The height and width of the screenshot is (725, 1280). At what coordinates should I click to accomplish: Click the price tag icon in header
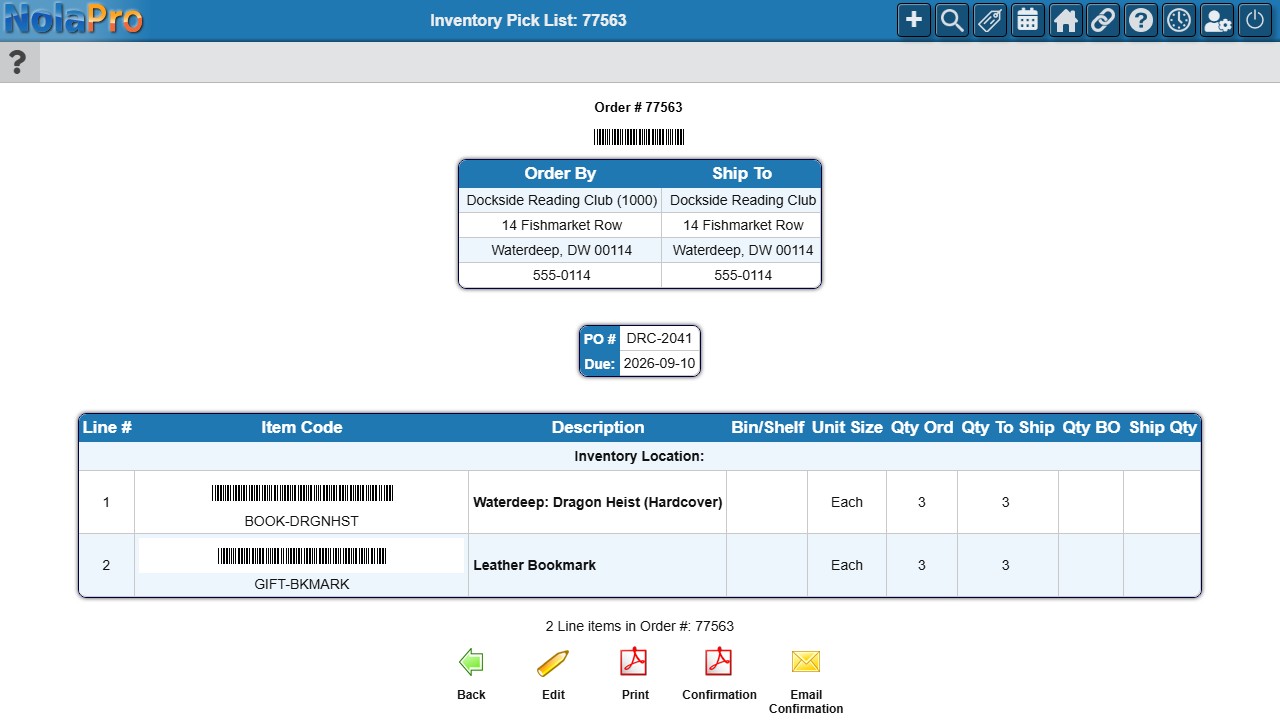point(989,20)
